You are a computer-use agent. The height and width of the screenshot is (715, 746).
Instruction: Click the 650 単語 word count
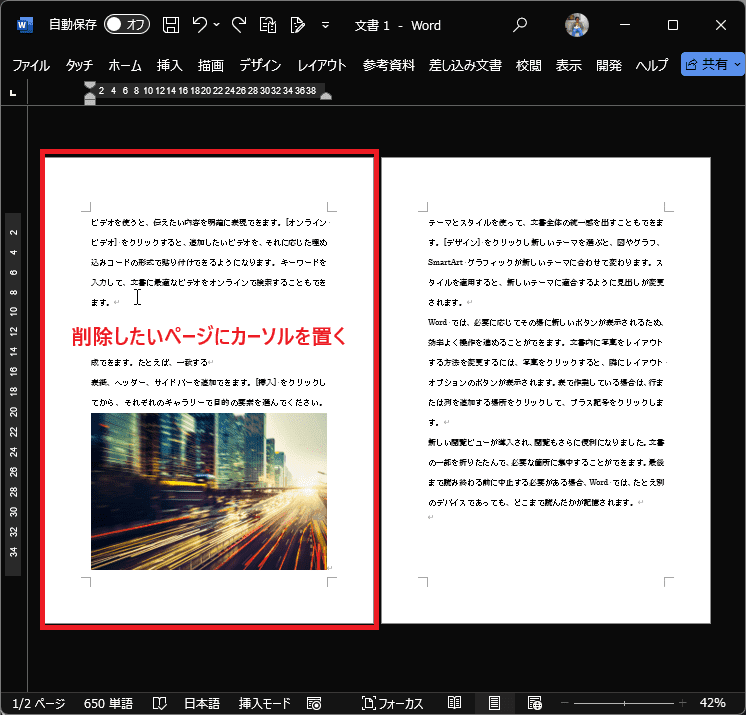click(110, 703)
